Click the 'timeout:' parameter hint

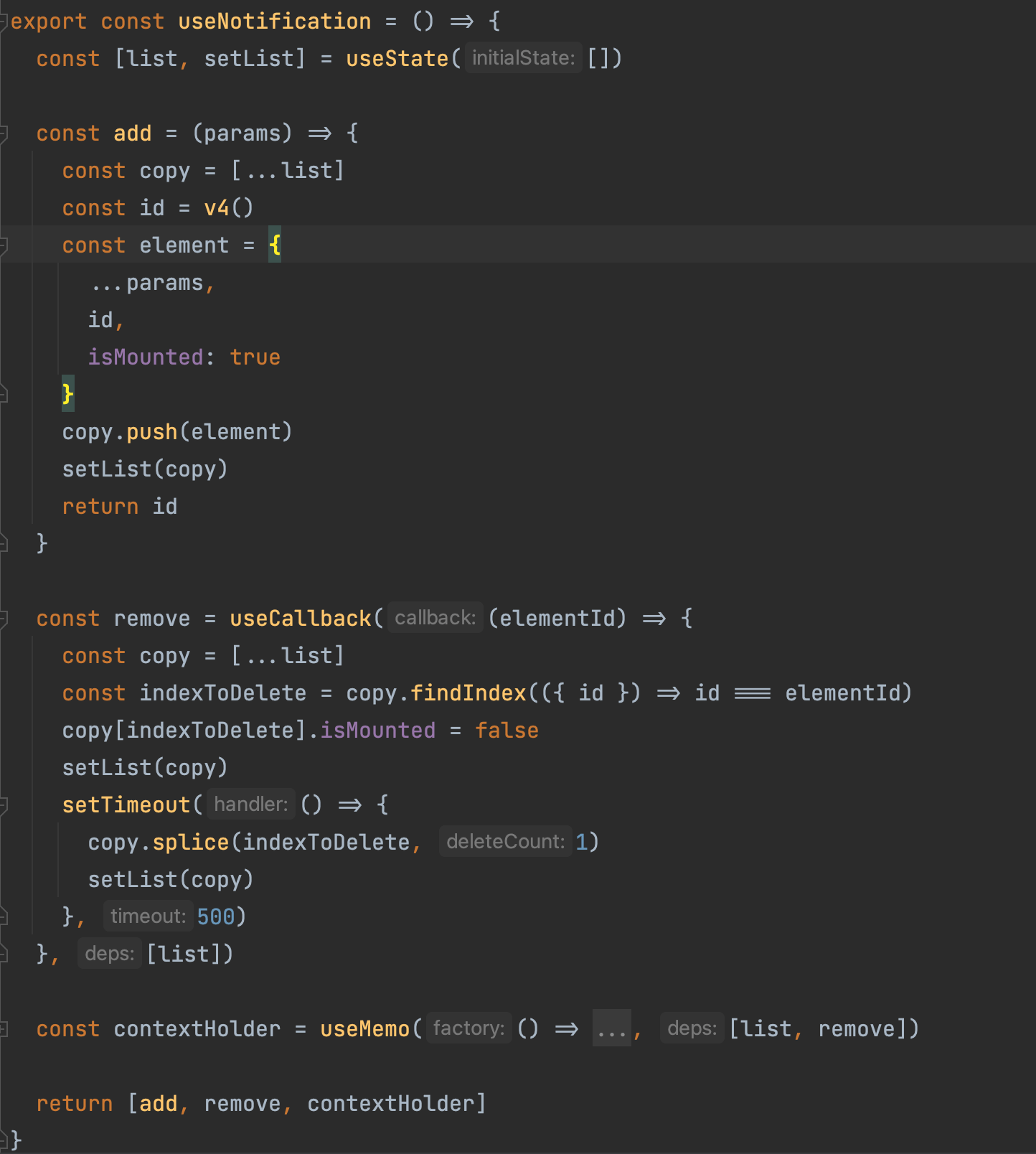tap(149, 916)
